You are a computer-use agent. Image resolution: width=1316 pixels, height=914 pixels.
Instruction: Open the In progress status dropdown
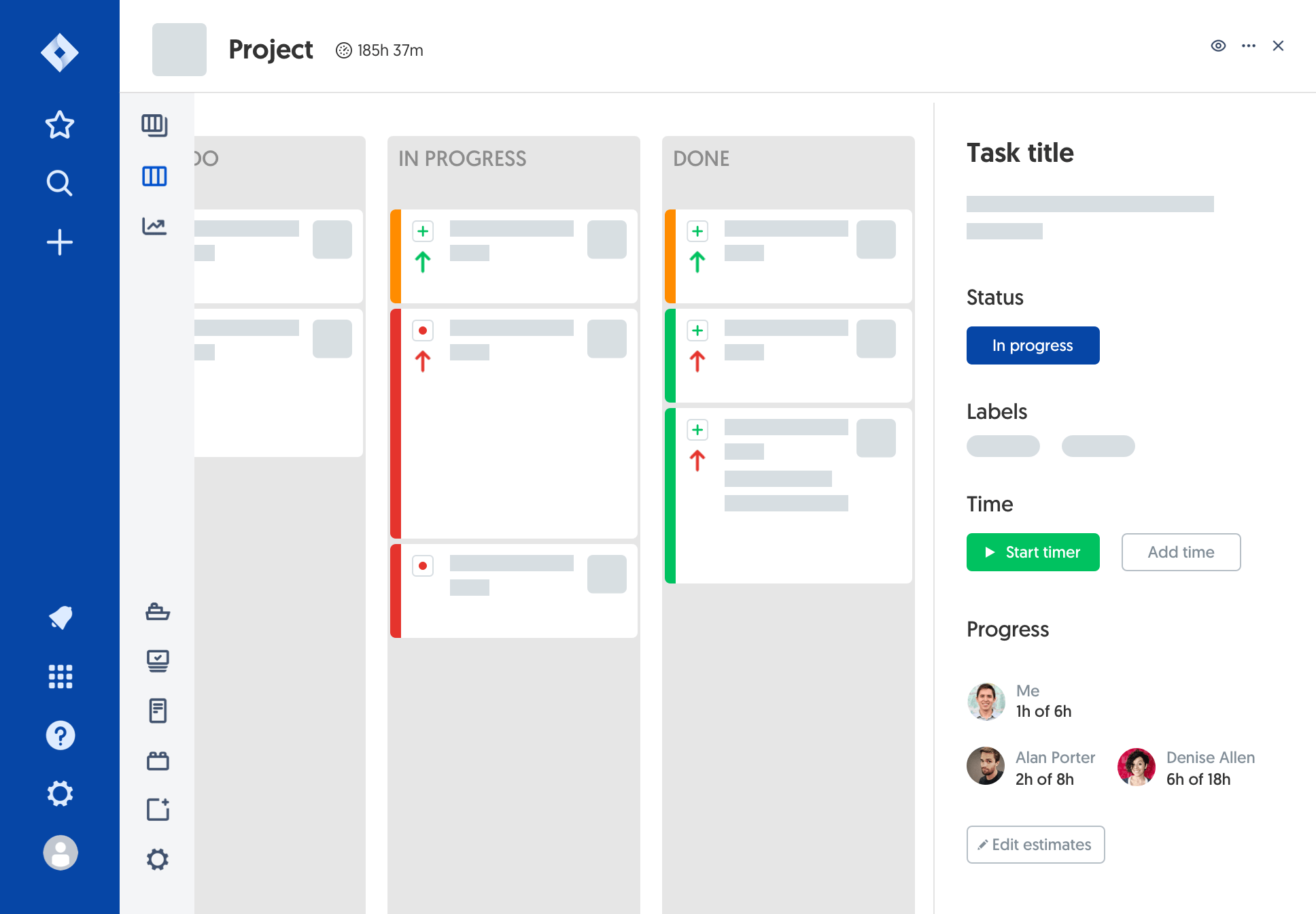click(1033, 345)
